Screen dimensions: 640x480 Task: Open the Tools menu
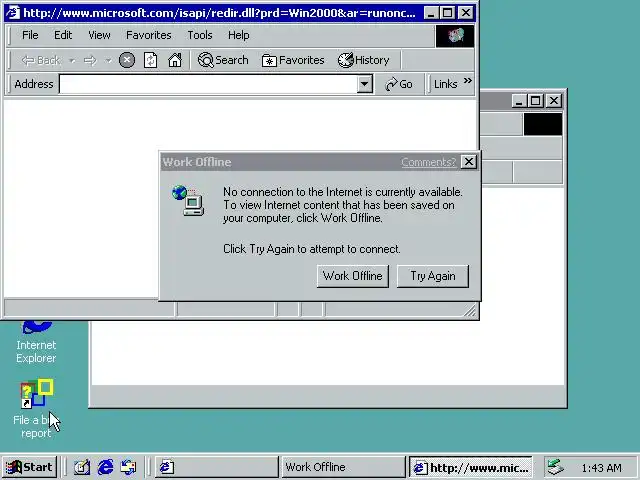200,35
